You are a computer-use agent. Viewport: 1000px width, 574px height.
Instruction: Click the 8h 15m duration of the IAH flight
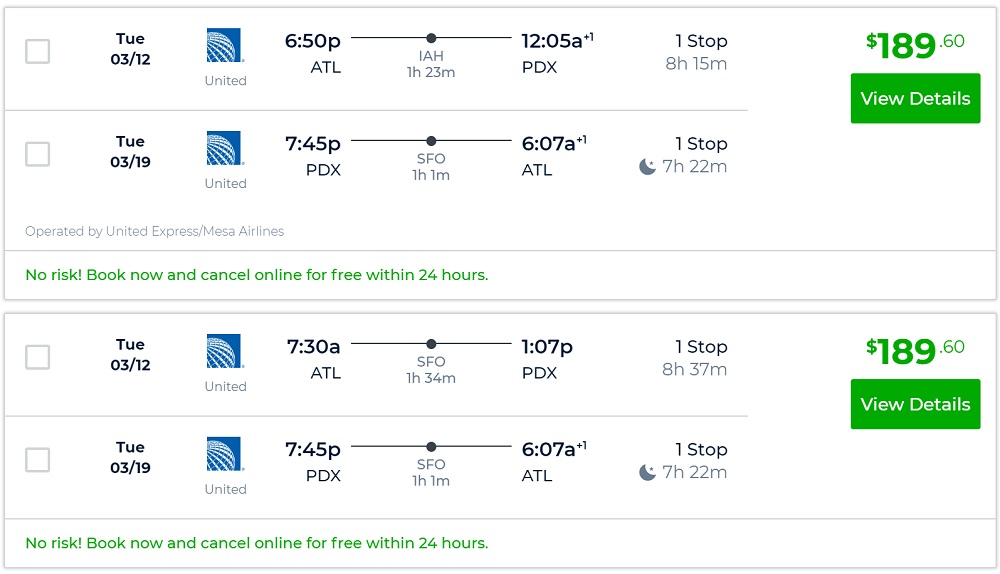tap(696, 64)
